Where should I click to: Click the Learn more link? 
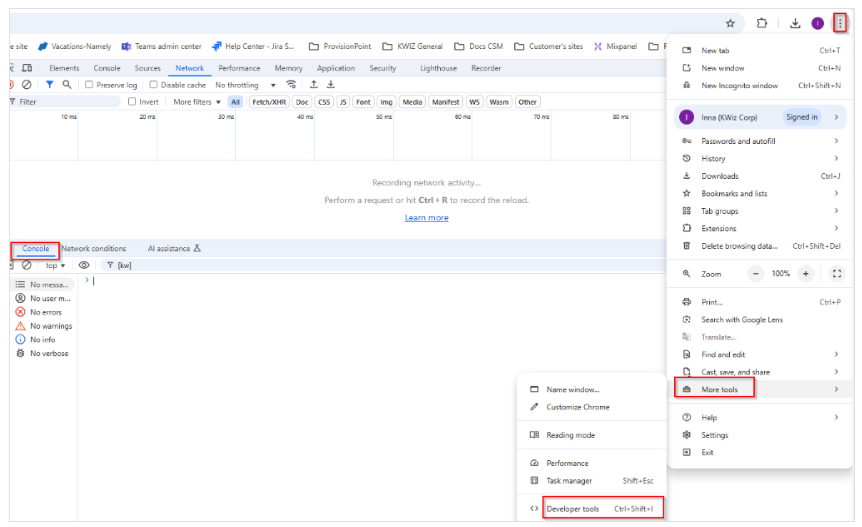click(427, 218)
